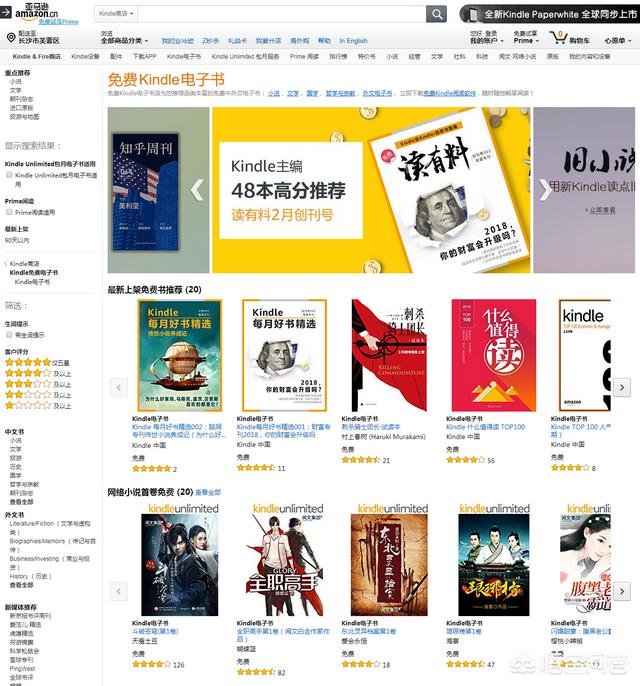Open the Kindle store search category dropdown

pos(116,14)
